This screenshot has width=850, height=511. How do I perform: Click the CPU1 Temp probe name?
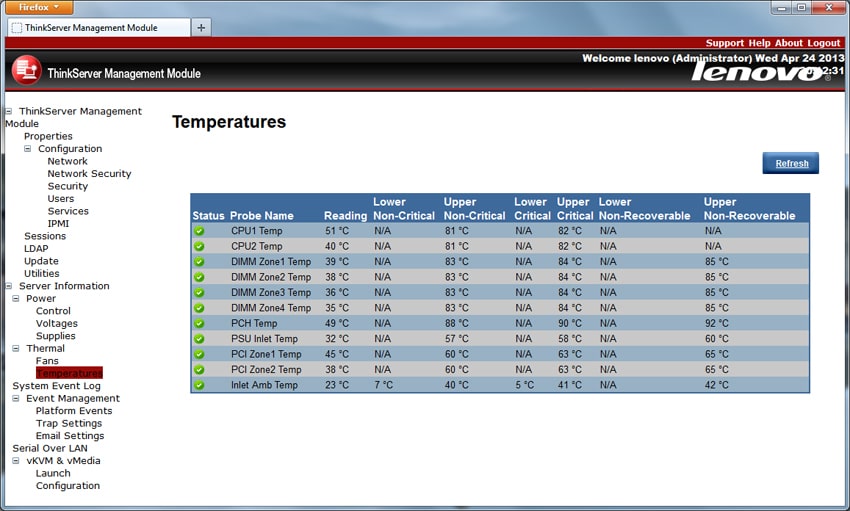pyautogui.click(x=256, y=231)
